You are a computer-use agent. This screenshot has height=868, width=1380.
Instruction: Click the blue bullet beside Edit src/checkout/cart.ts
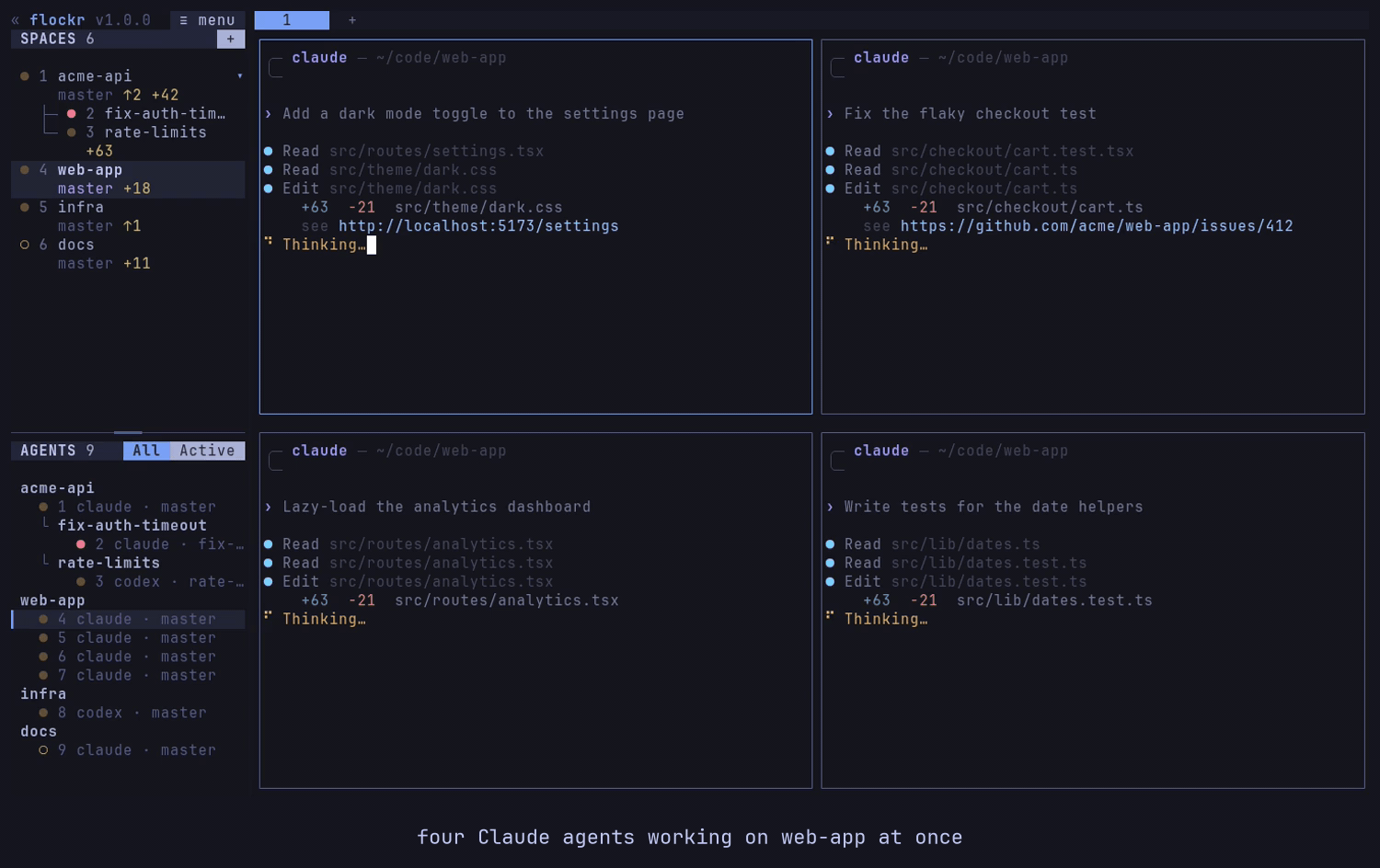[x=830, y=188]
